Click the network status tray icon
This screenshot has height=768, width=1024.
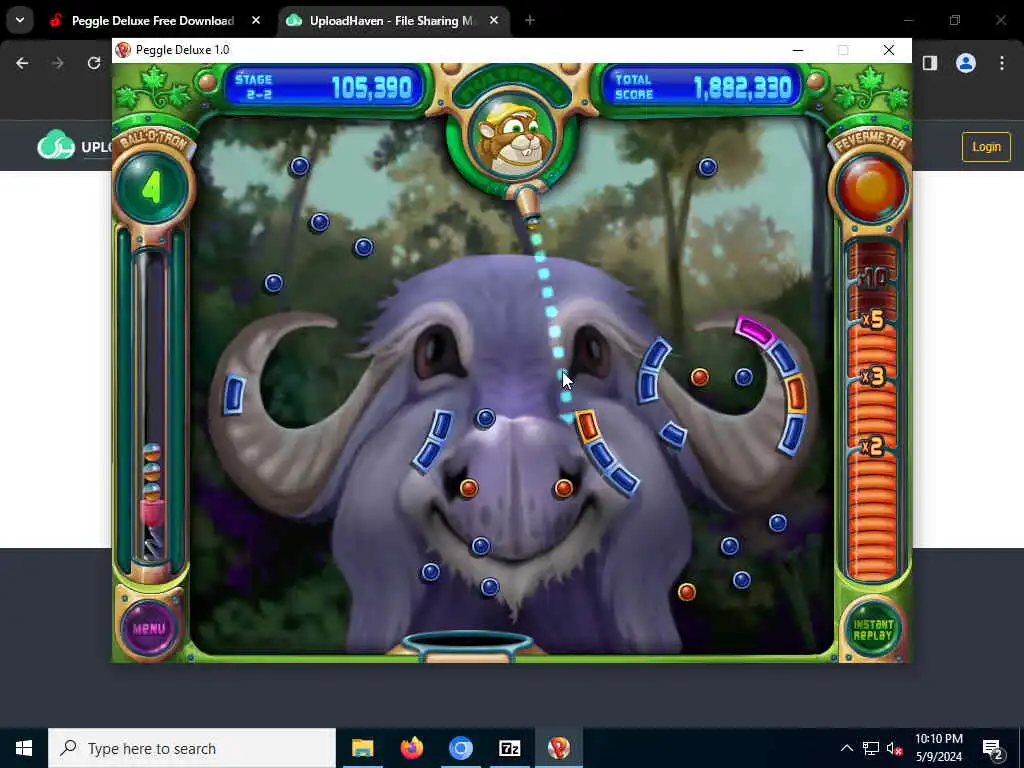pos(871,748)
